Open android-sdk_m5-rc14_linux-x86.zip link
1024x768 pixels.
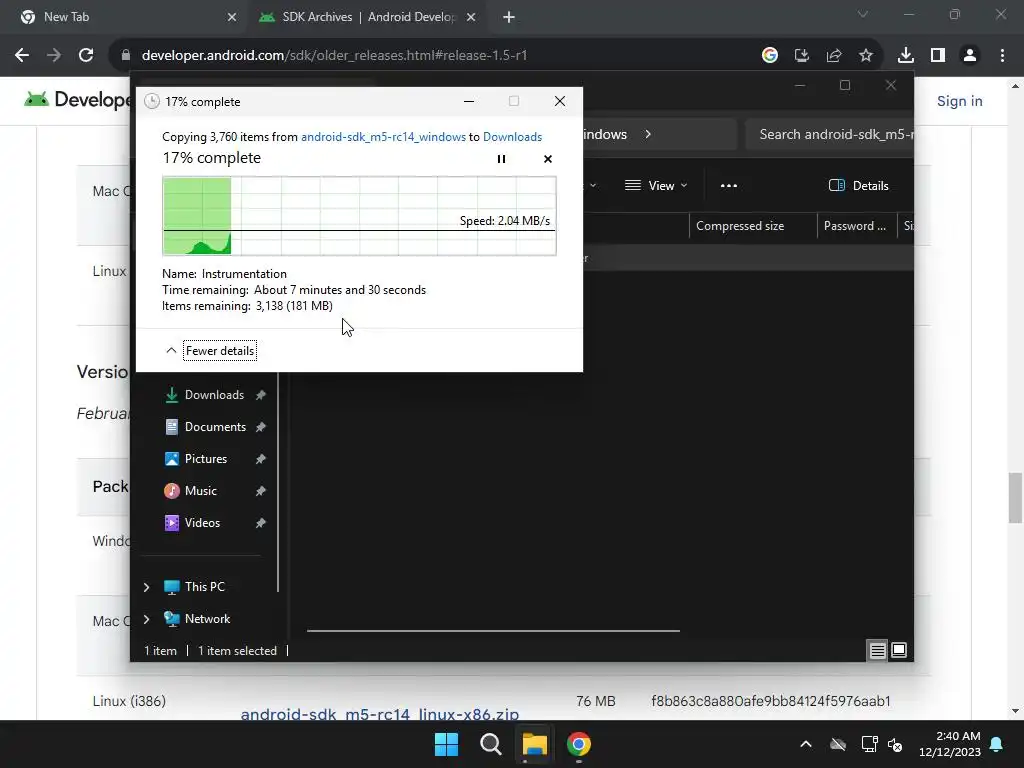tap(380, 714)
